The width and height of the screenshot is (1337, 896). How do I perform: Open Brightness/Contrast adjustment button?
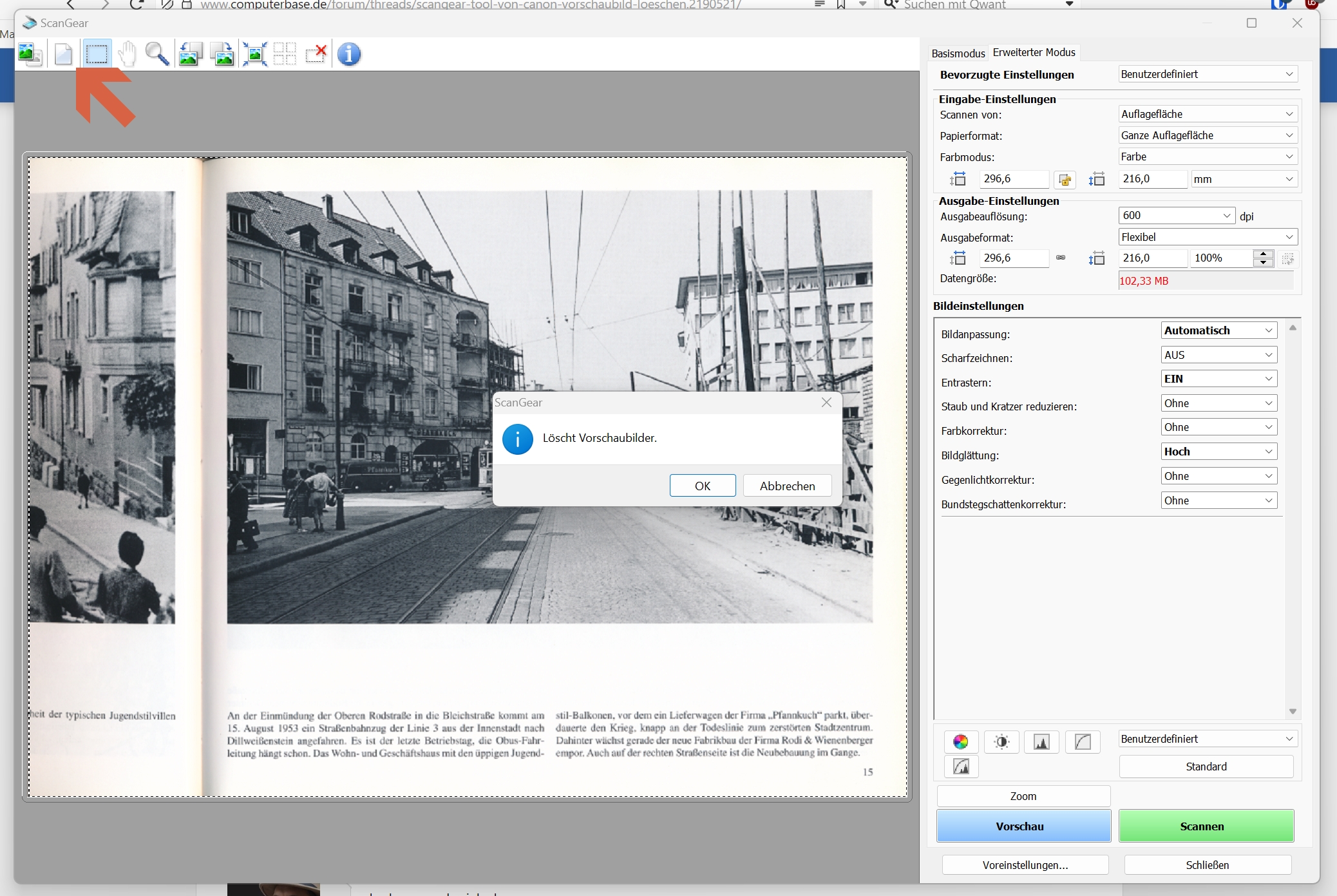1001,742
